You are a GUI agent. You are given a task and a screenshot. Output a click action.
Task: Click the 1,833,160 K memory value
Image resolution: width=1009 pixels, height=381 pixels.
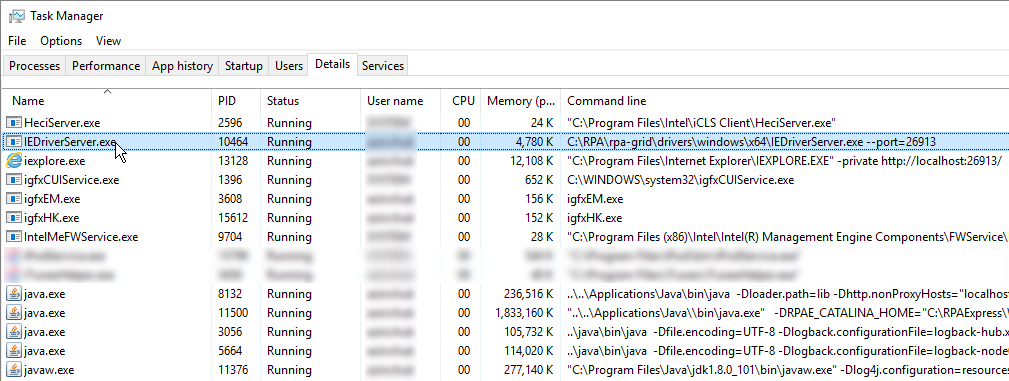pos(524,313)
